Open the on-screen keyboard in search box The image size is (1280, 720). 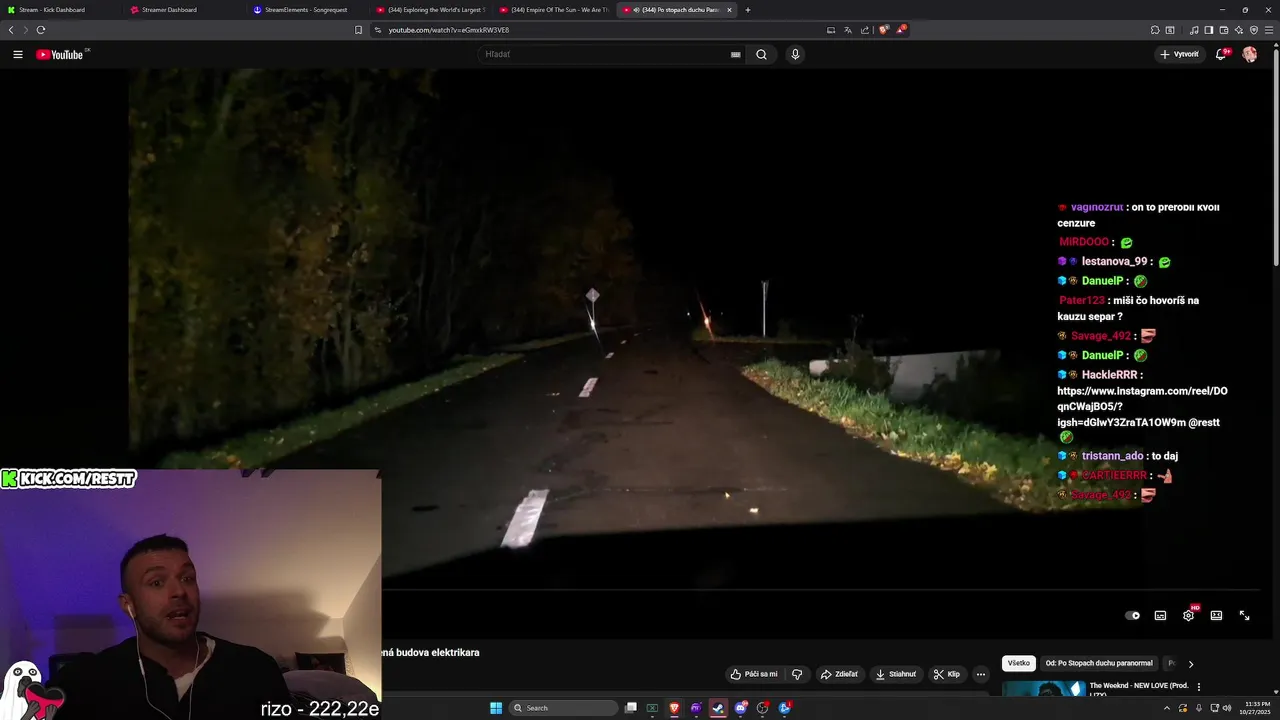[736, 54]
